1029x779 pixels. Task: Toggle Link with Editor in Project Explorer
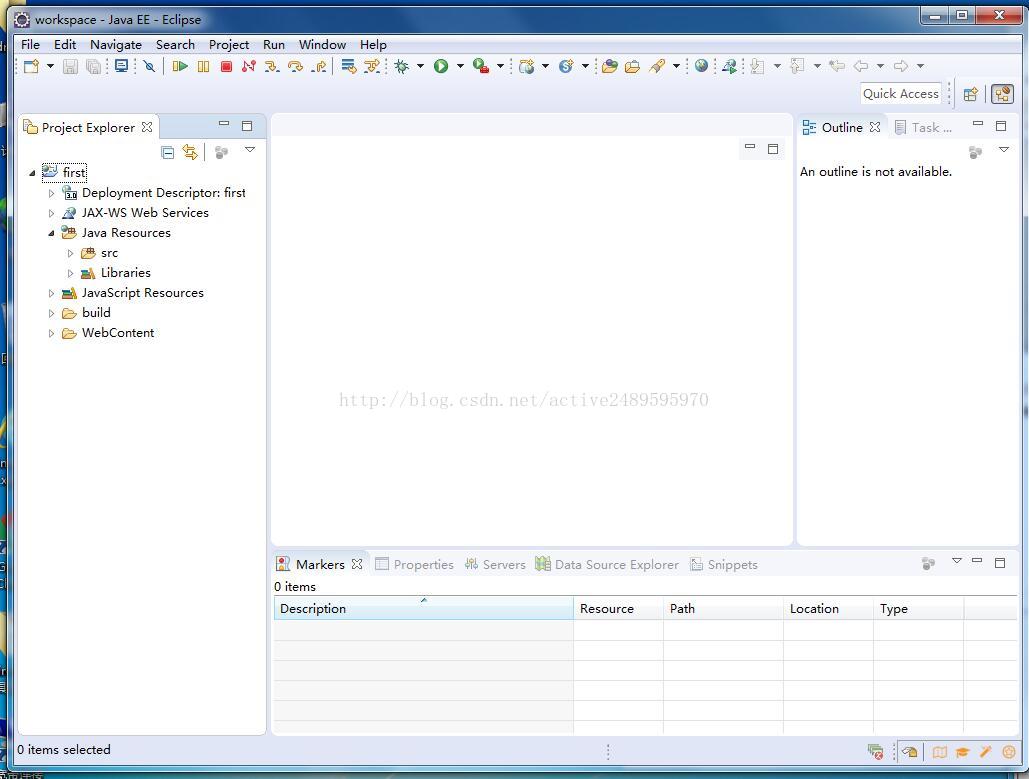coord(190,152)
